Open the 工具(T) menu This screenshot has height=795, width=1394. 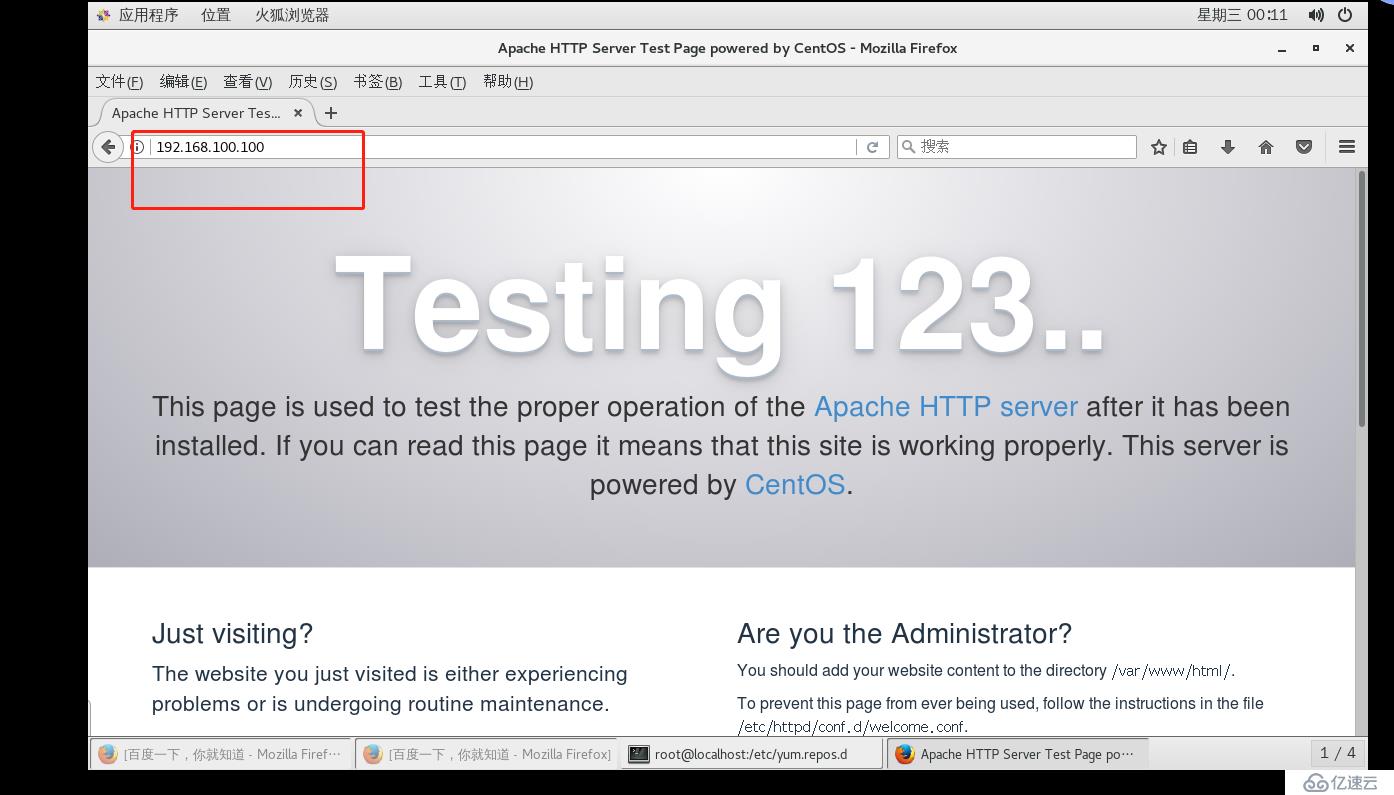click(x=442, y=82)
